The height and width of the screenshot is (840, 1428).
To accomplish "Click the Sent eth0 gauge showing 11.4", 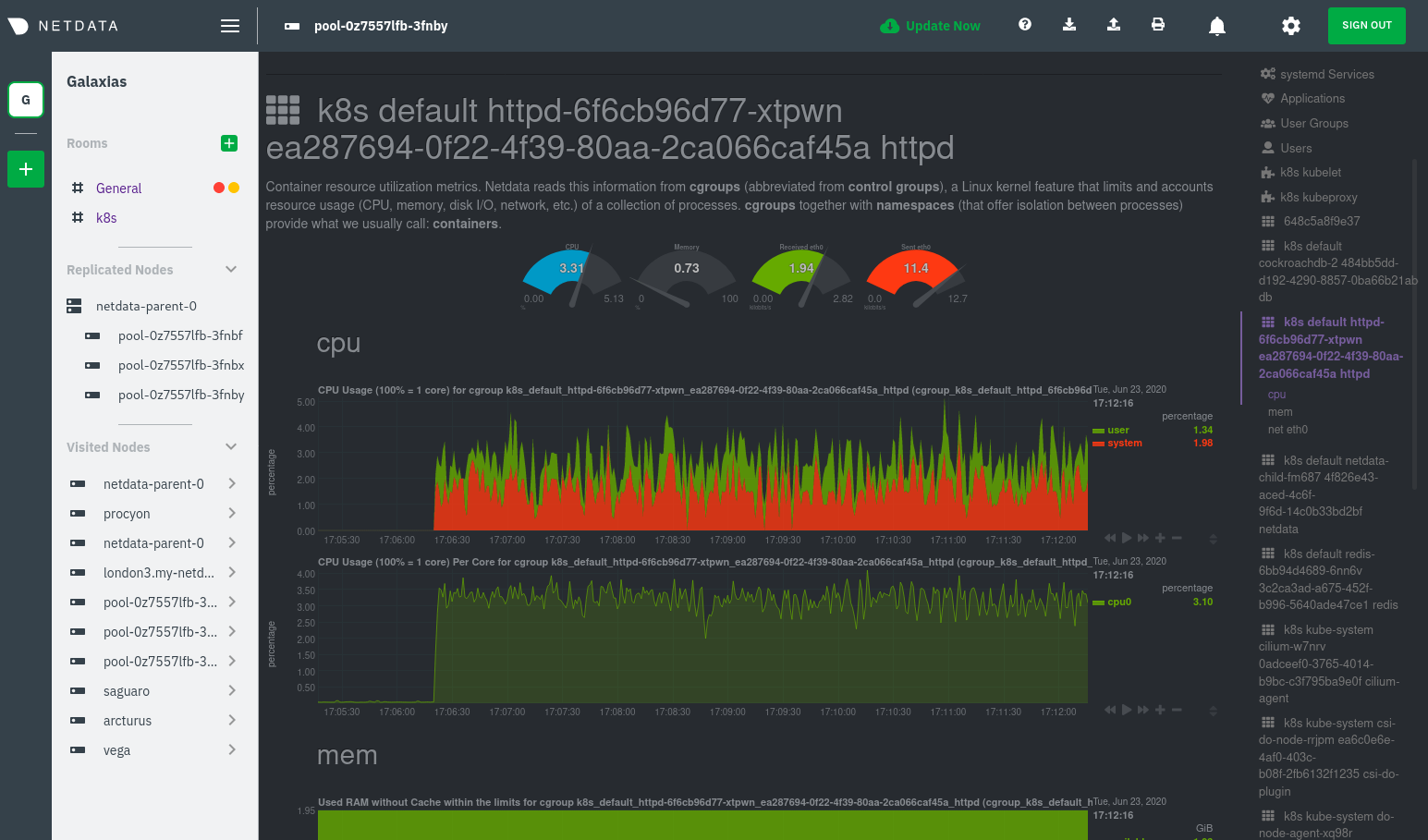I will point(916,276).
